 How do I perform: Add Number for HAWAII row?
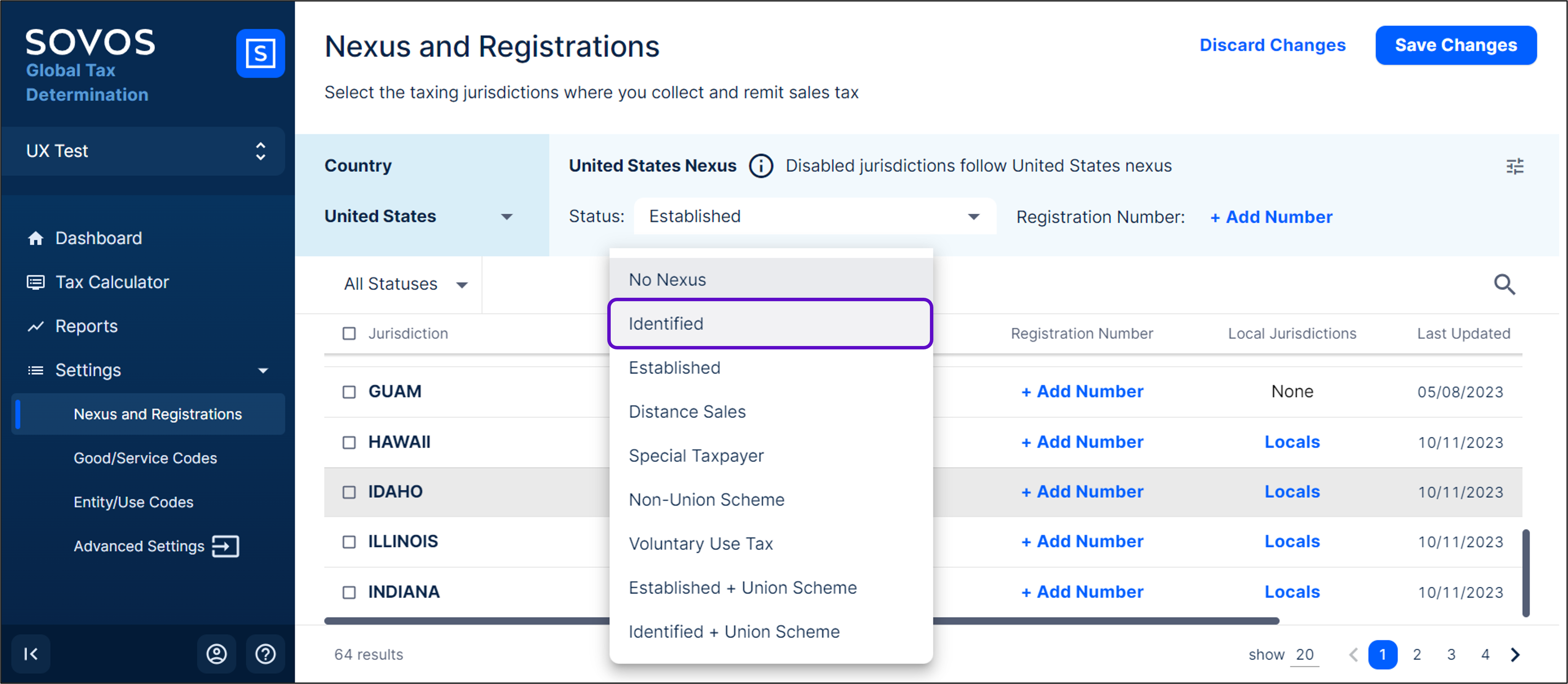pos(1082,442)
